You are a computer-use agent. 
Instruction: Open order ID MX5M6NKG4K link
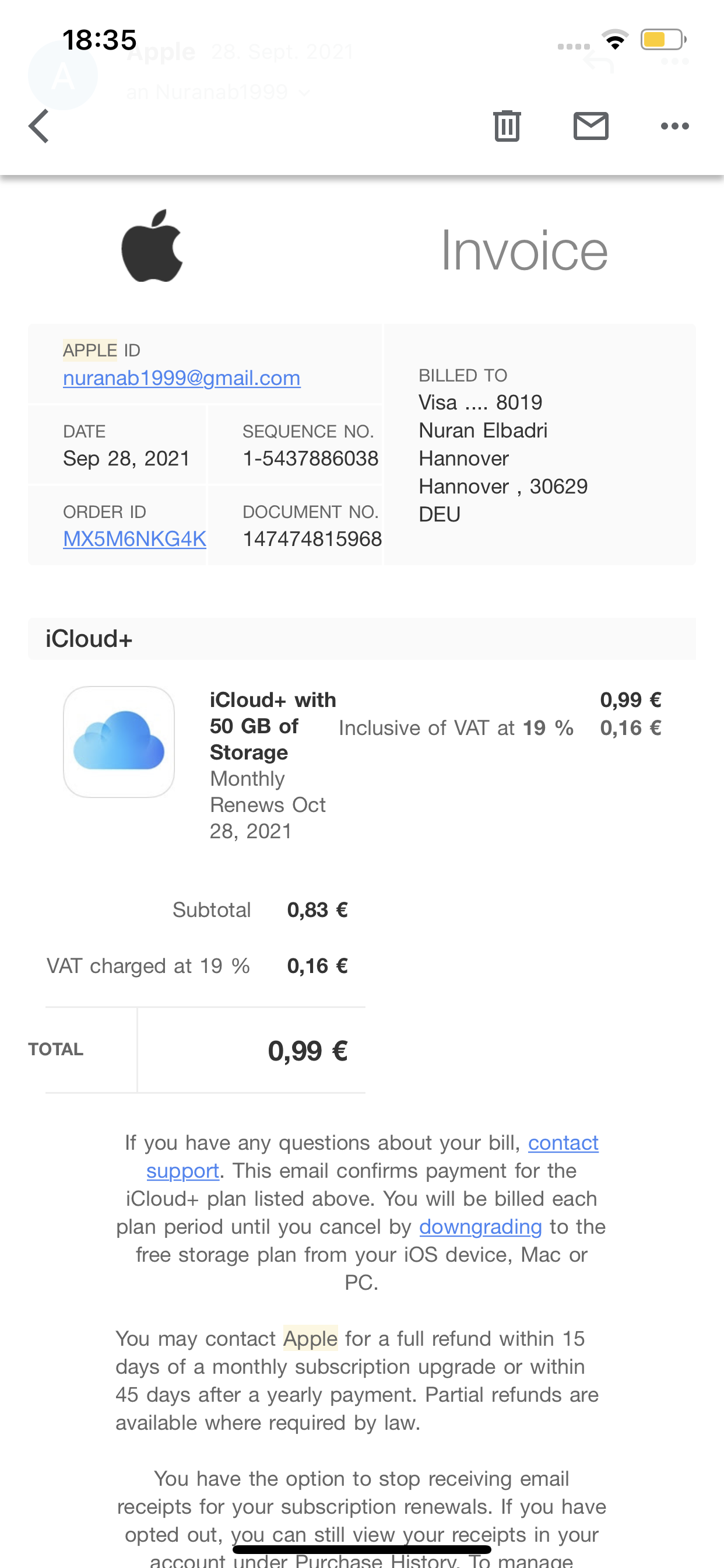tap(135, 538)
